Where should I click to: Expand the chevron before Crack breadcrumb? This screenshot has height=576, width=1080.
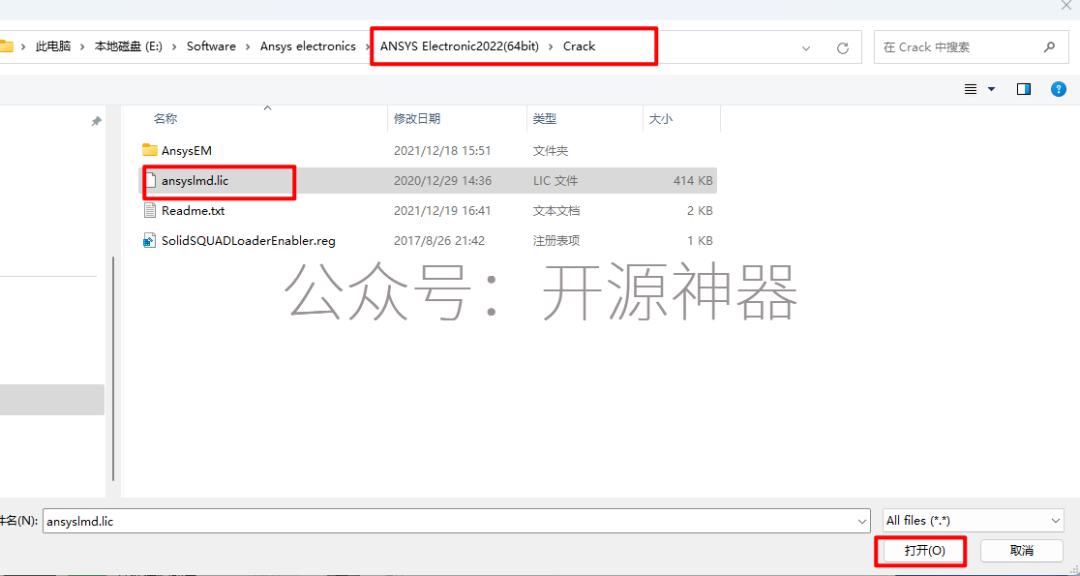pyautogui.click(x=551, y=47)
